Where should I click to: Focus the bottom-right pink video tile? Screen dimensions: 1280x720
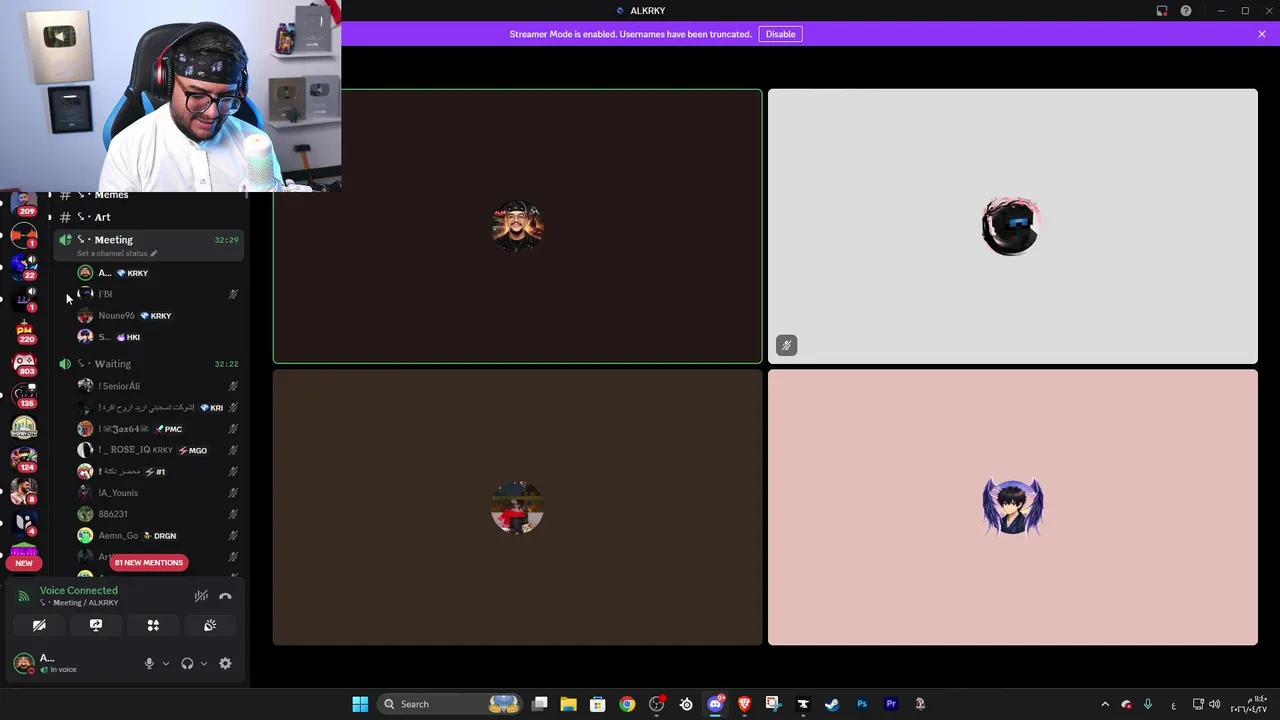(x=1013, y=508)
